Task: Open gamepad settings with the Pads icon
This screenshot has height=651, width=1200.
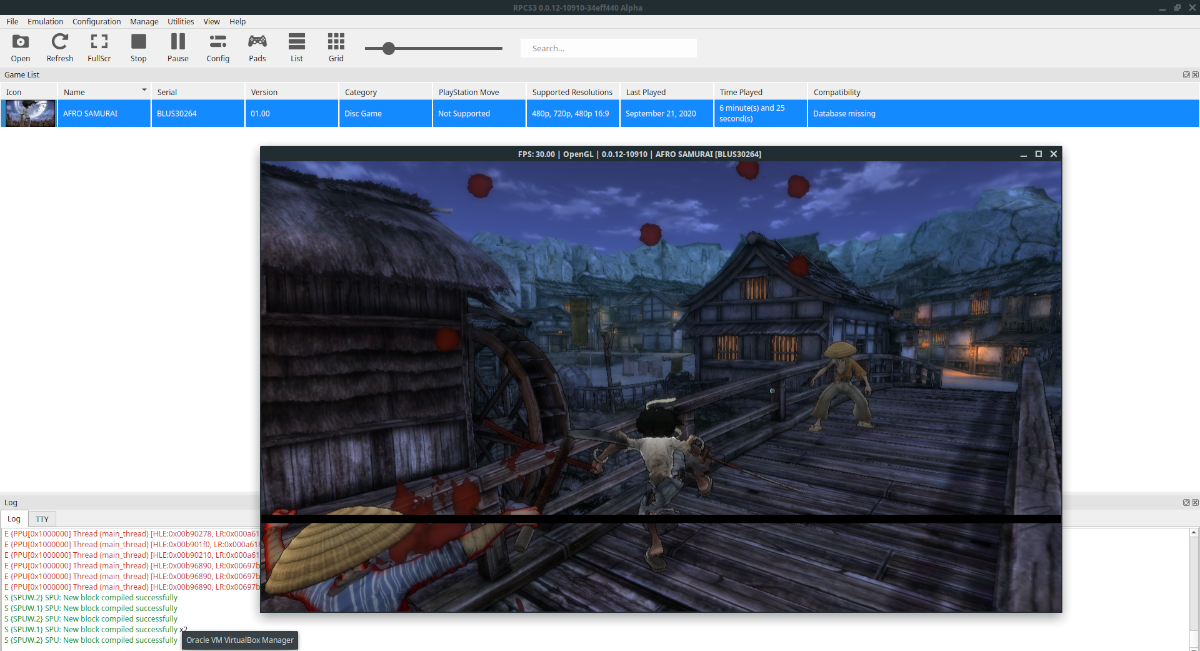Action: tap(256, 45)
